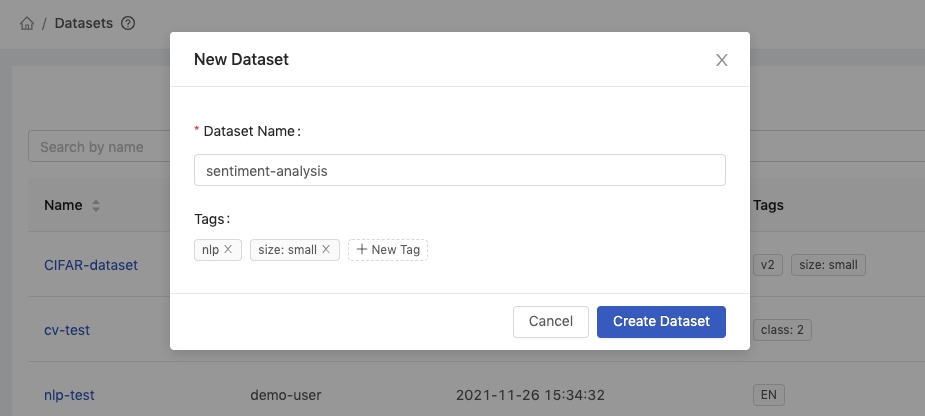Screen dimensions: 925x416
Task: Sort the table by Name
Action: point(96,205)
